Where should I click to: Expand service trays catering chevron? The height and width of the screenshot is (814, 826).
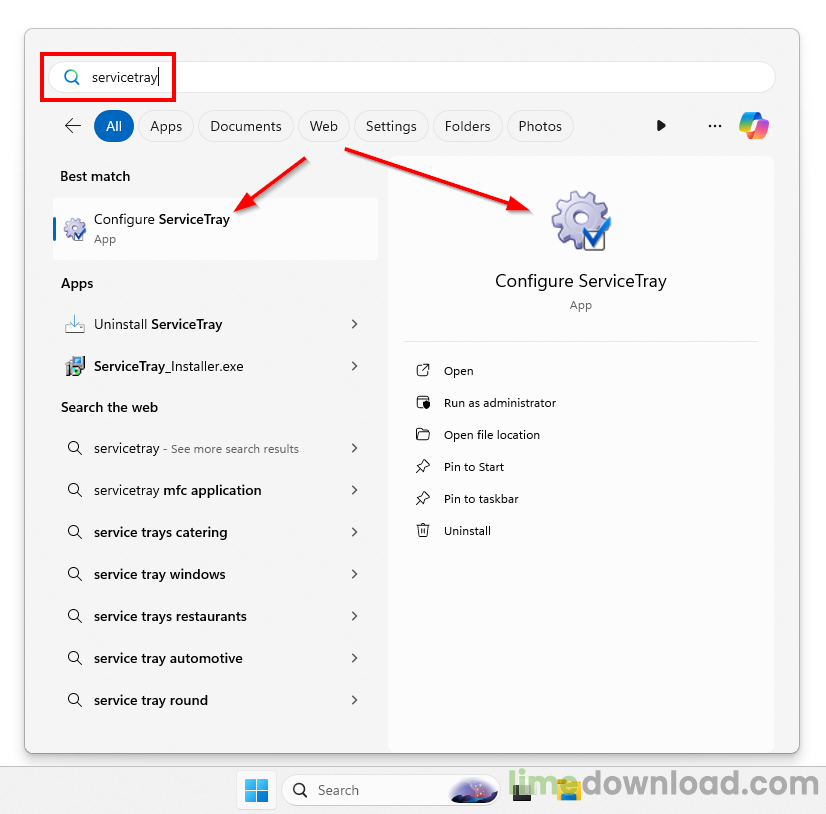coord(355,532)
